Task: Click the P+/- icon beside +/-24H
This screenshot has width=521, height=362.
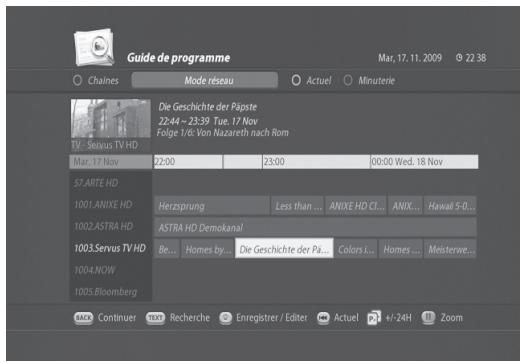Action: (374, 318)
